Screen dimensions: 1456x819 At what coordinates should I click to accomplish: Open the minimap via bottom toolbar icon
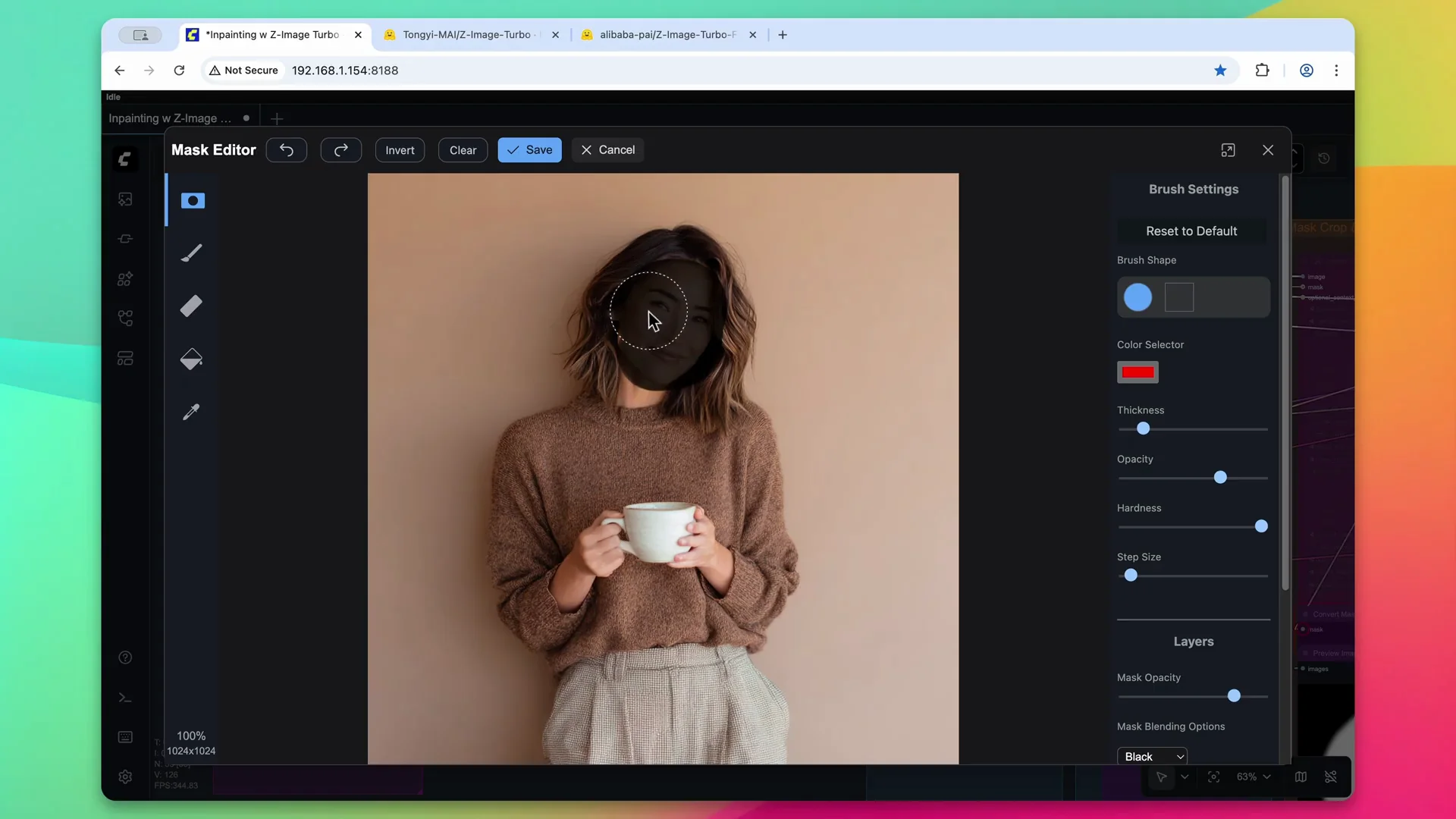[x=1301, y=777]
